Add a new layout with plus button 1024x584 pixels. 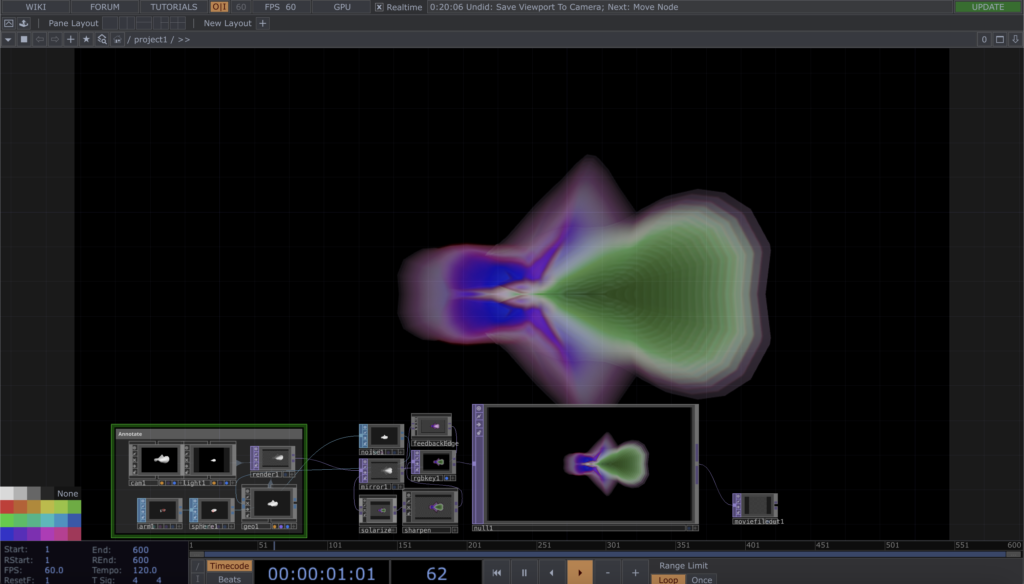pos(263,23)
